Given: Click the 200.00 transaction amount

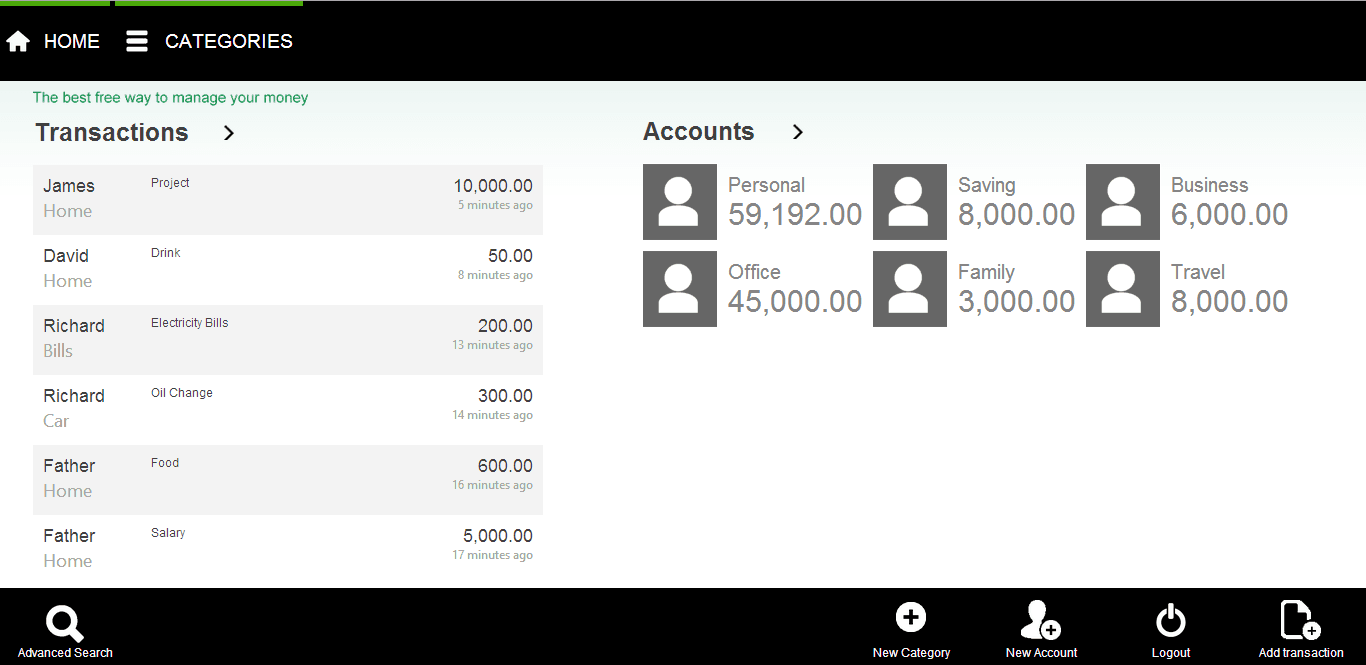Looking at the screenshot, I should point(505,326).
